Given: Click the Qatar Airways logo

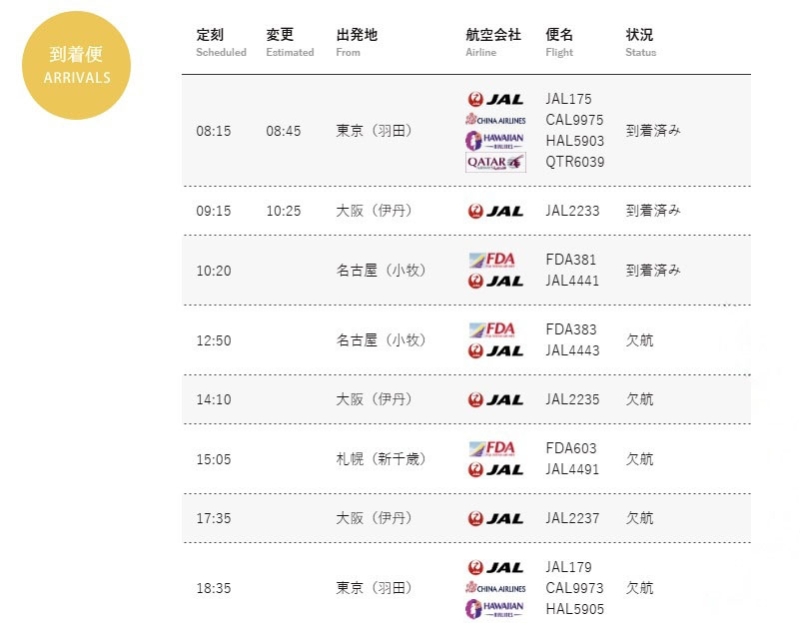Looking at the screenshot, I should pos(495,162).
